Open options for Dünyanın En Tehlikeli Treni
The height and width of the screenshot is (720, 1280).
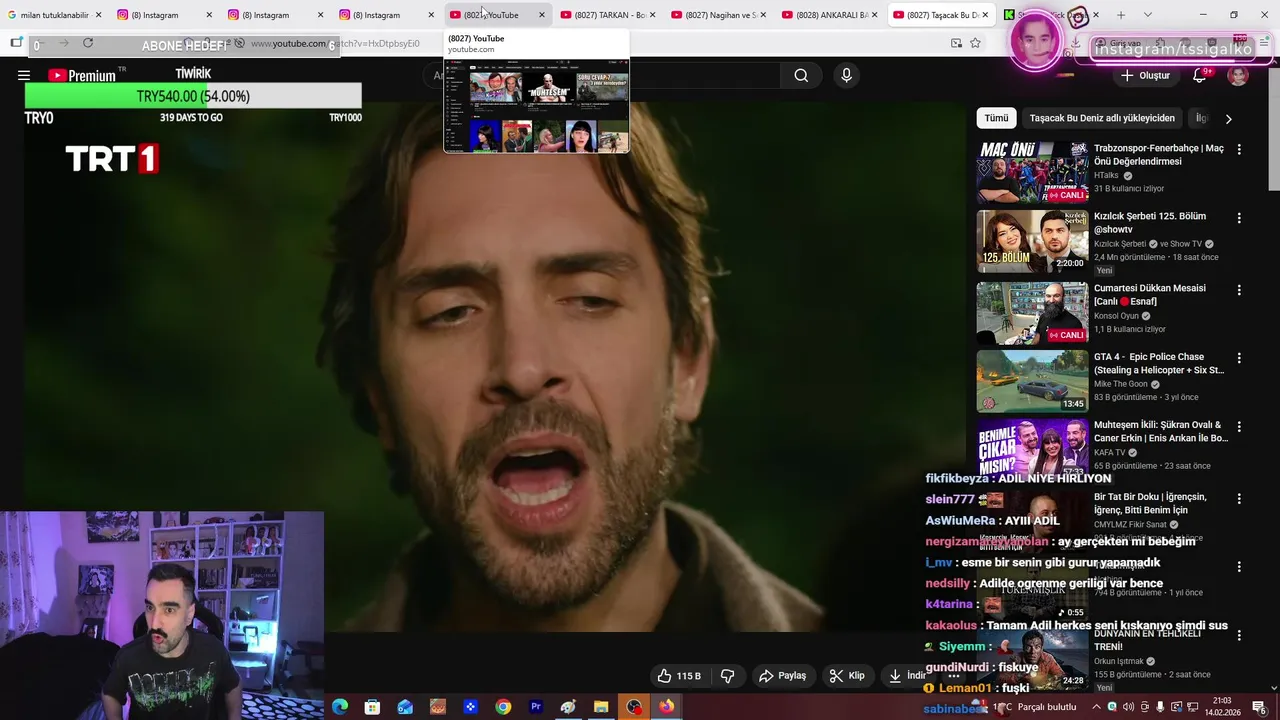[x=1239, y=635]
